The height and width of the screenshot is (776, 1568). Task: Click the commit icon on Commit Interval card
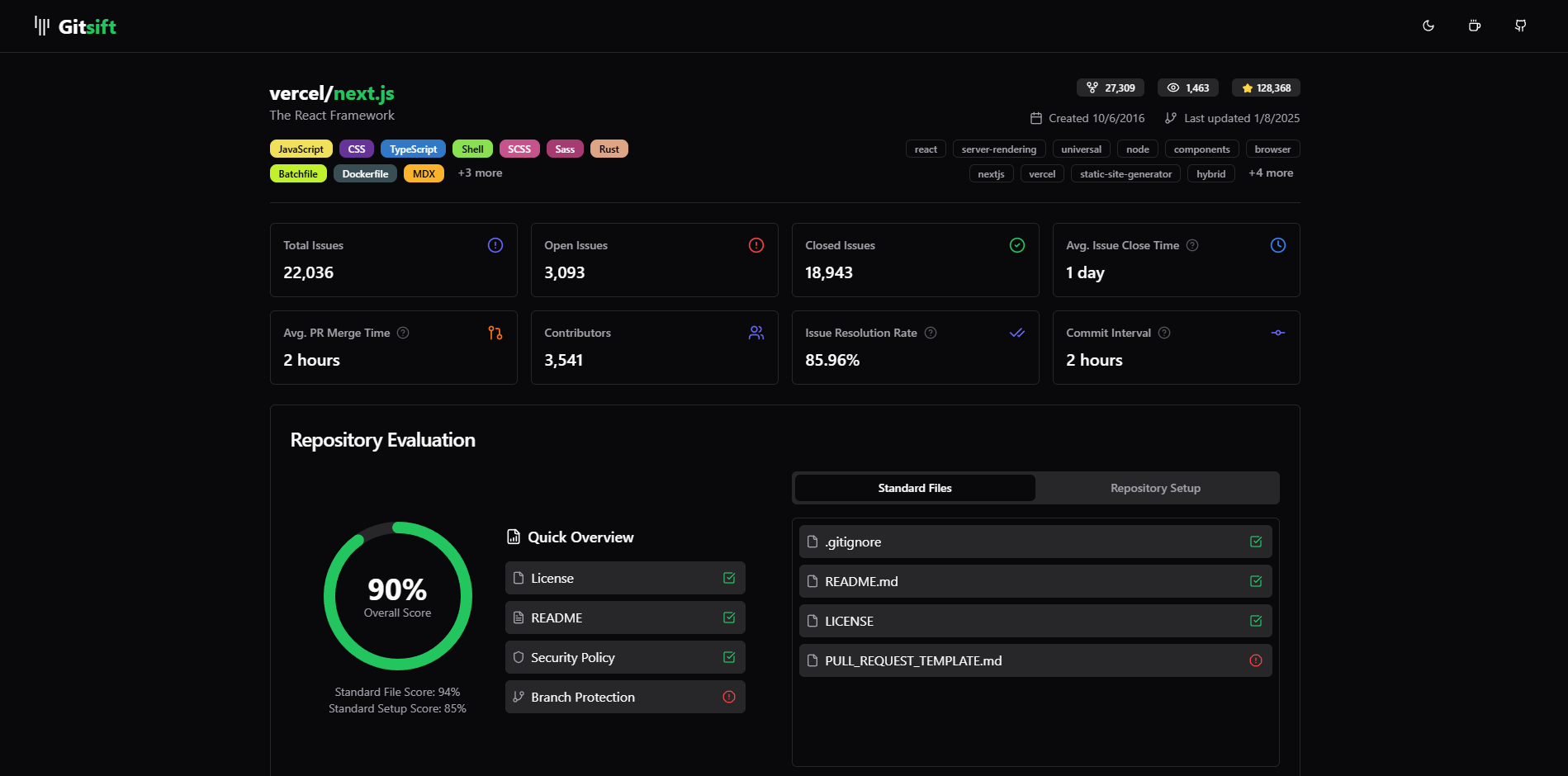click(x=1278, y=333)
